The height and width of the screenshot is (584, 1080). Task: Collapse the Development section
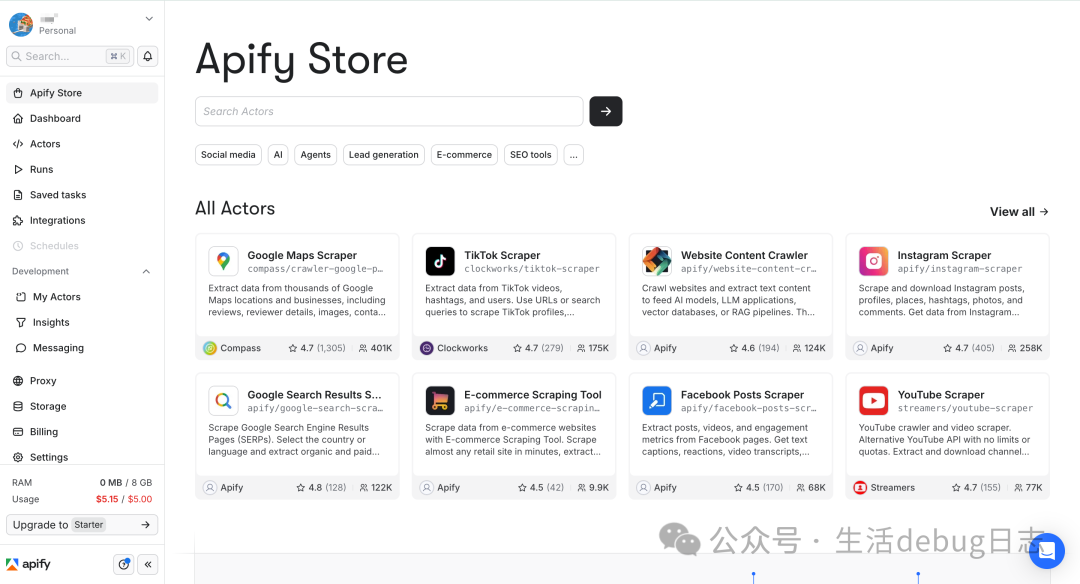pyautogui.click(x=146, y=271)
